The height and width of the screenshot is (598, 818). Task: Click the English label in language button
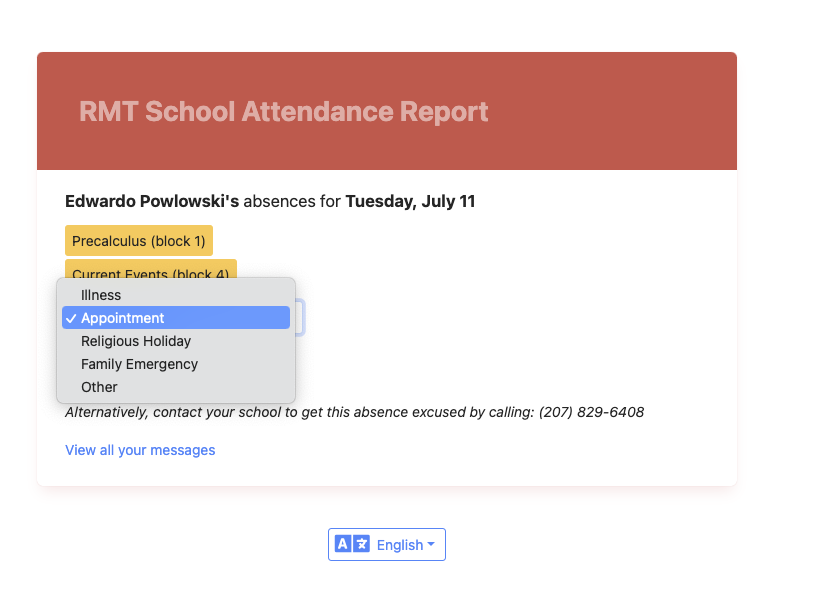click(x=400, y=543)
